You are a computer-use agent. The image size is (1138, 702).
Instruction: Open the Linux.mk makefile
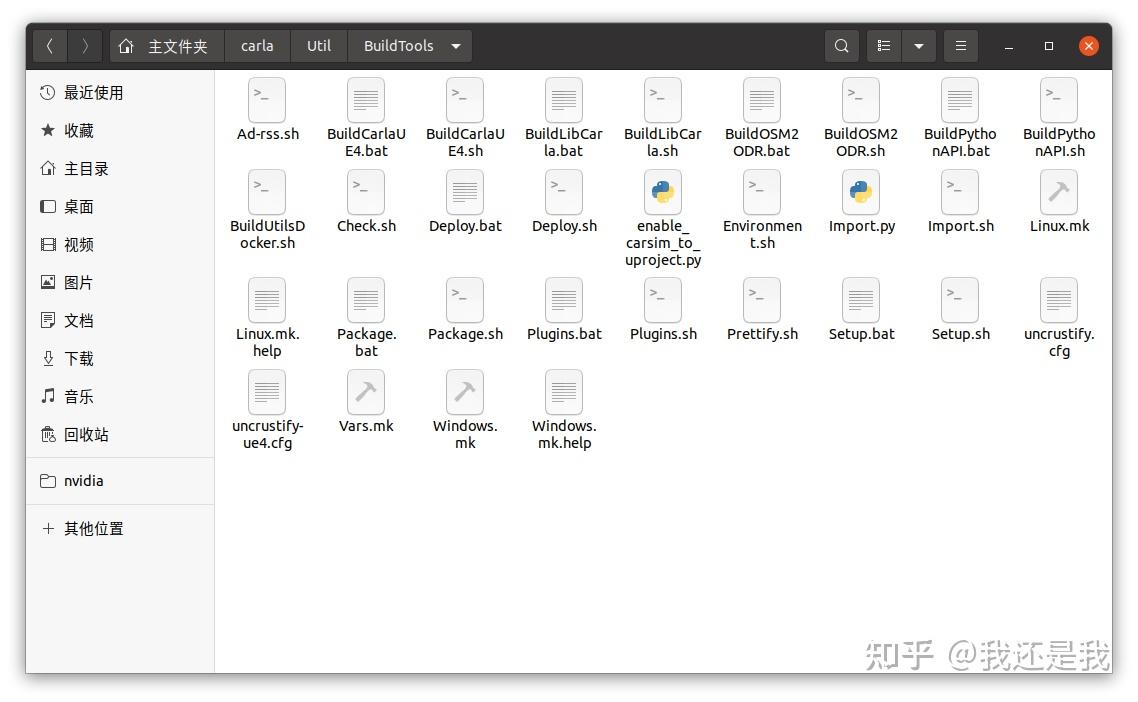point(1058,200)
